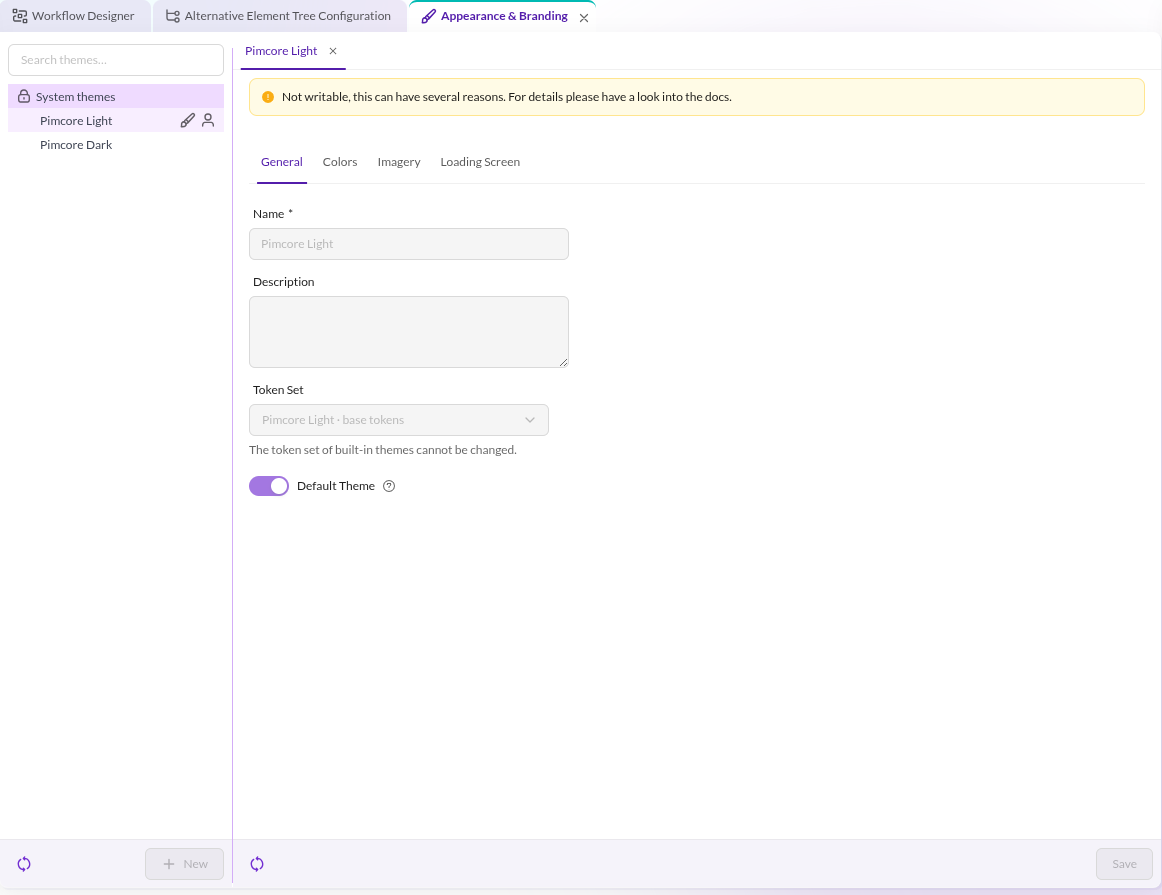Click the Not writable warning message
This screenshot has width=1162, height=895.
[507, 97]
